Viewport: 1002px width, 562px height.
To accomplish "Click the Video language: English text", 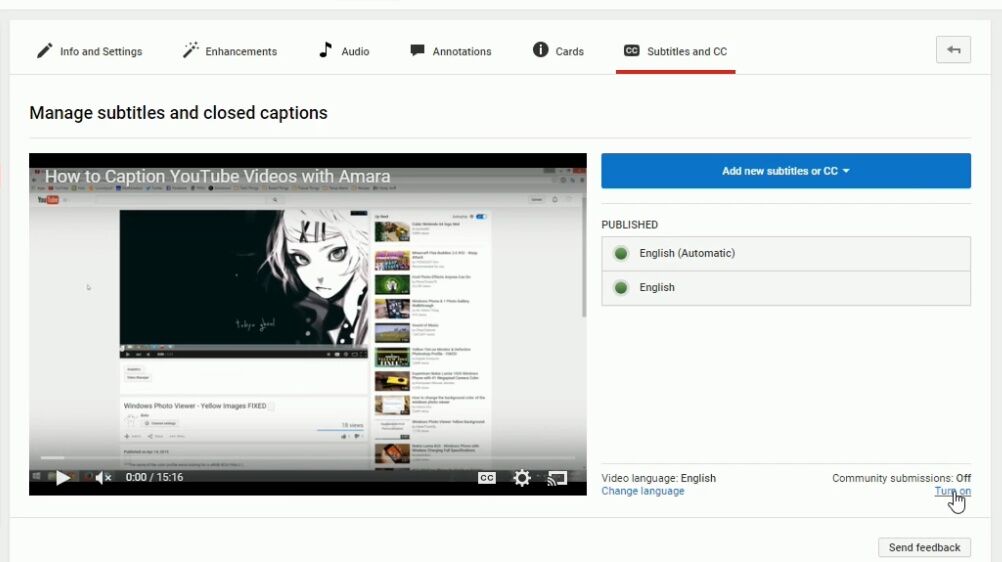I will (658, 478).
